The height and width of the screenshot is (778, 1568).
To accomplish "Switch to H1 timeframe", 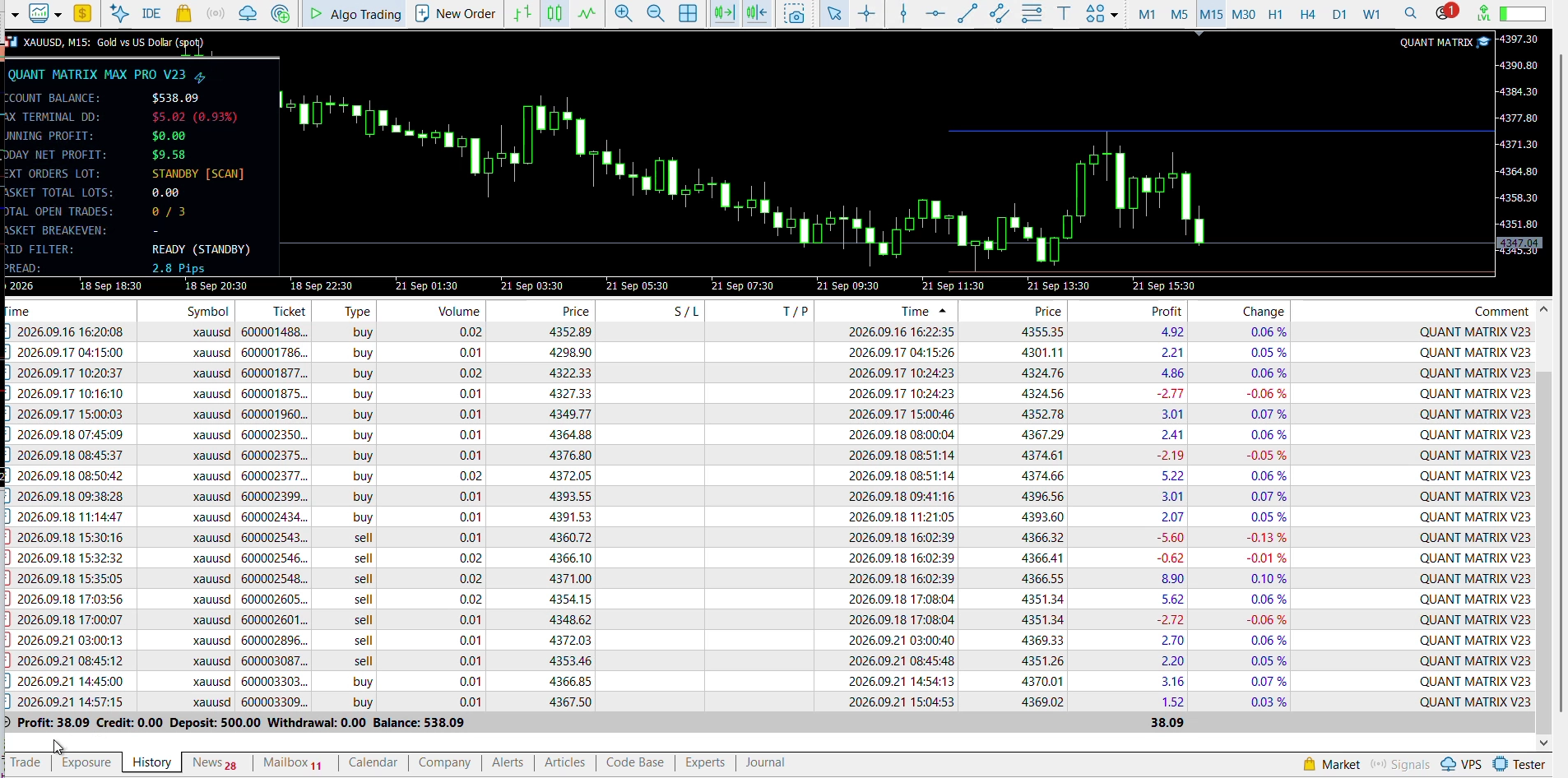I will [1275, 14].
